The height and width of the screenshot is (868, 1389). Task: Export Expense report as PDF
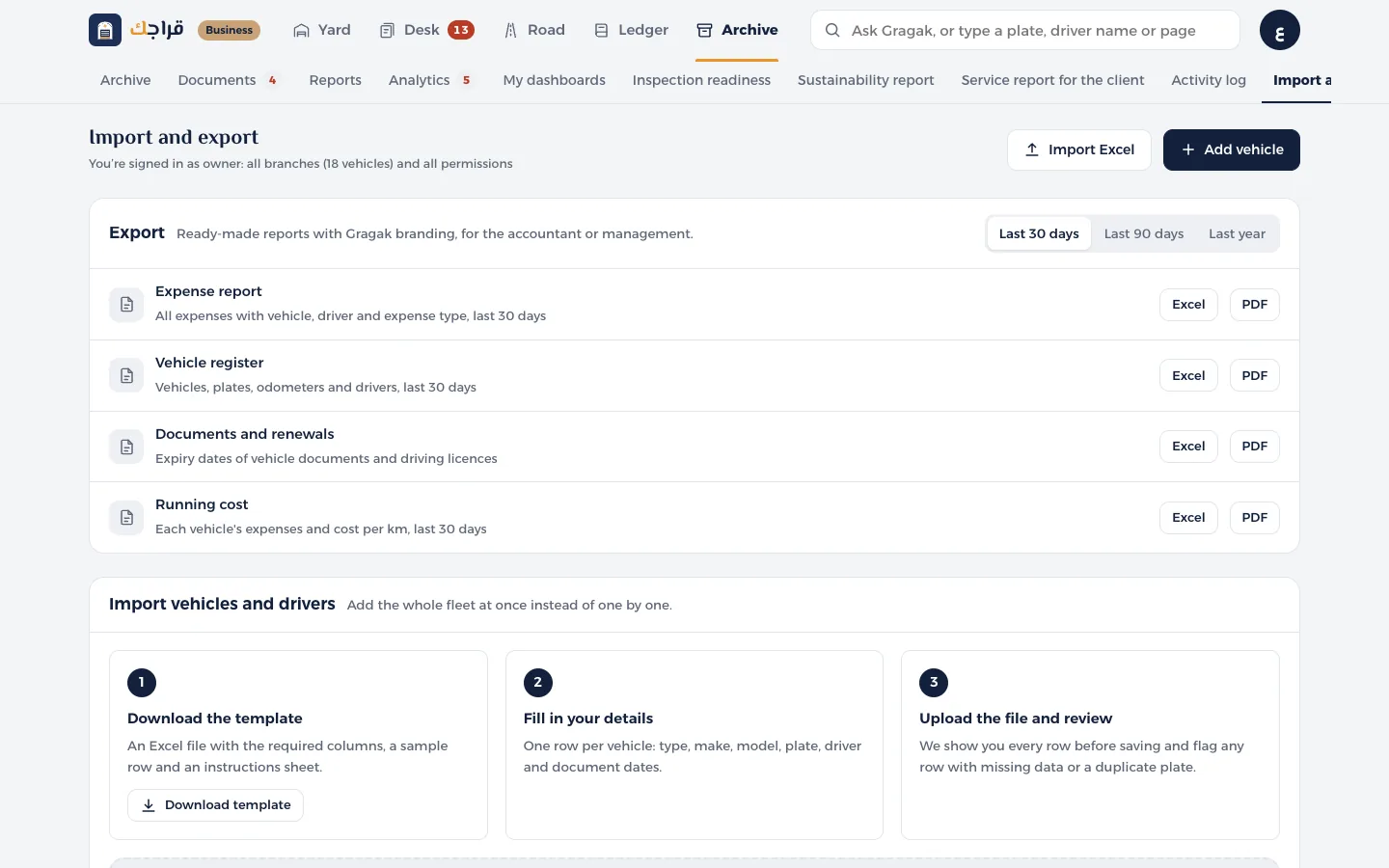(x=1254, y=304)
